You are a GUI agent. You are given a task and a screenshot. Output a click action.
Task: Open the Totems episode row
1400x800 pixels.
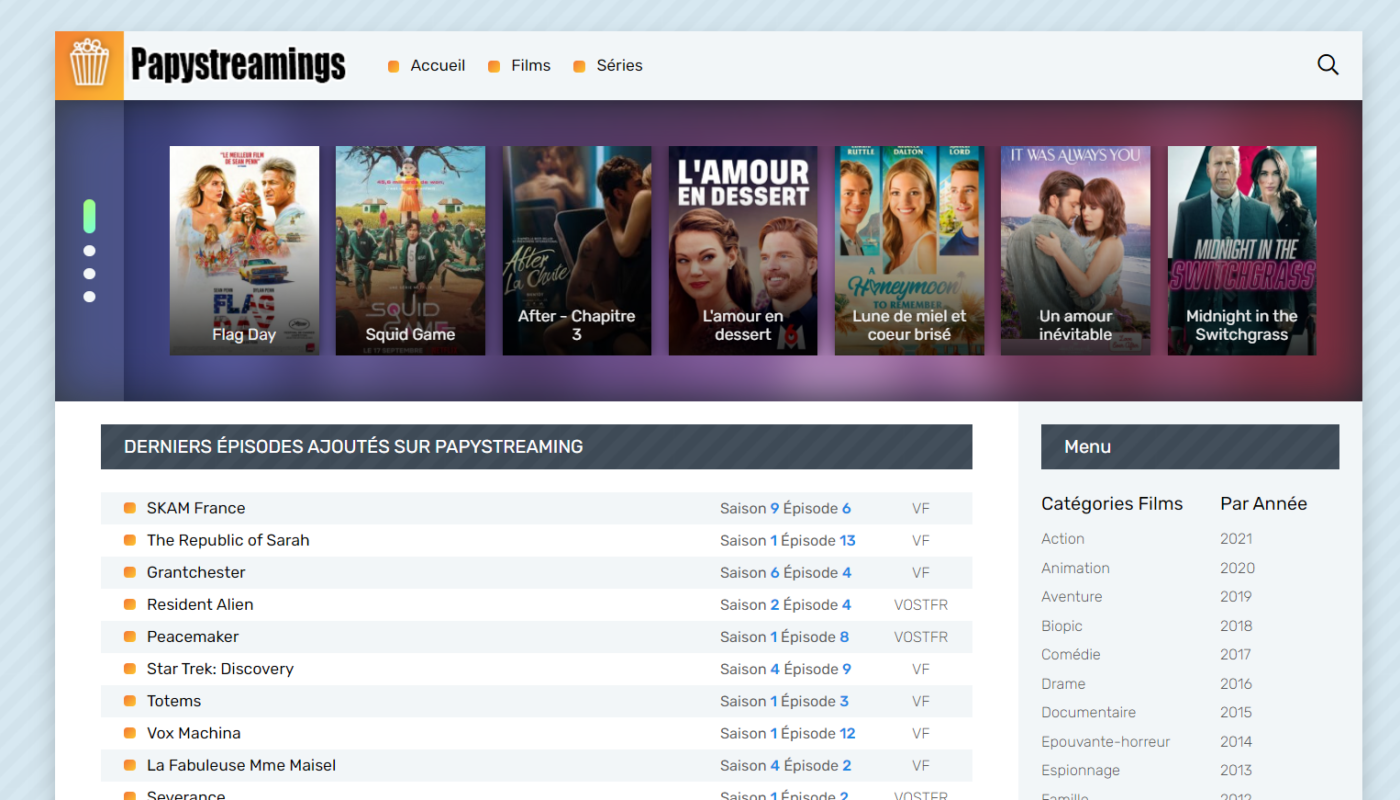(536, 701)
